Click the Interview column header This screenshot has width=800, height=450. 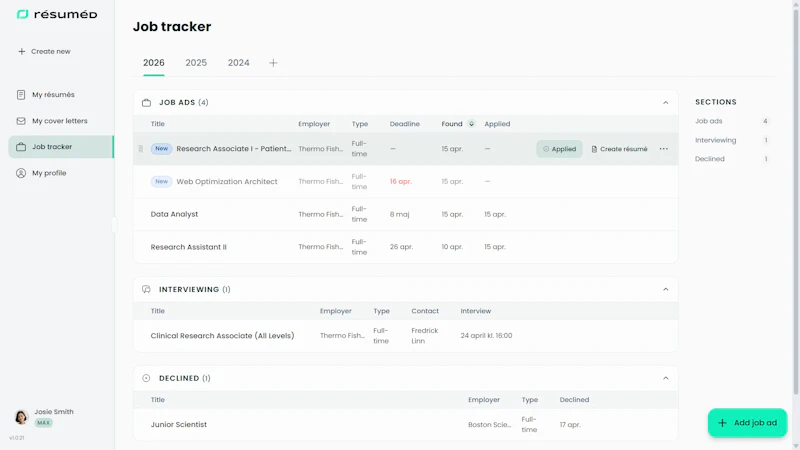click(x=476, y=311)
